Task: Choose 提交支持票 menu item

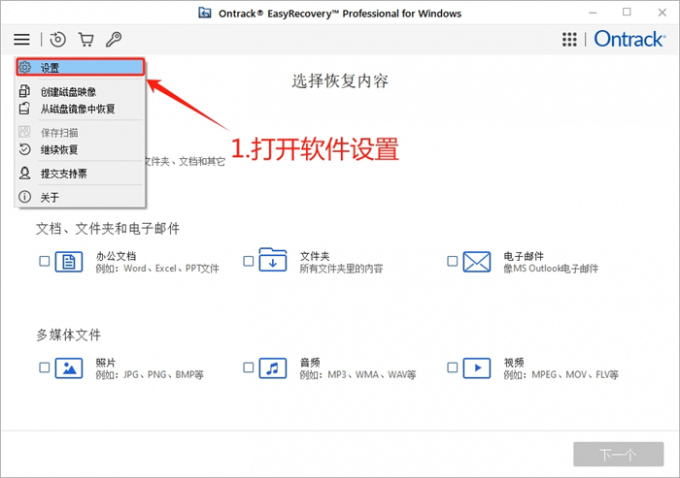Action: pos(80,174)
